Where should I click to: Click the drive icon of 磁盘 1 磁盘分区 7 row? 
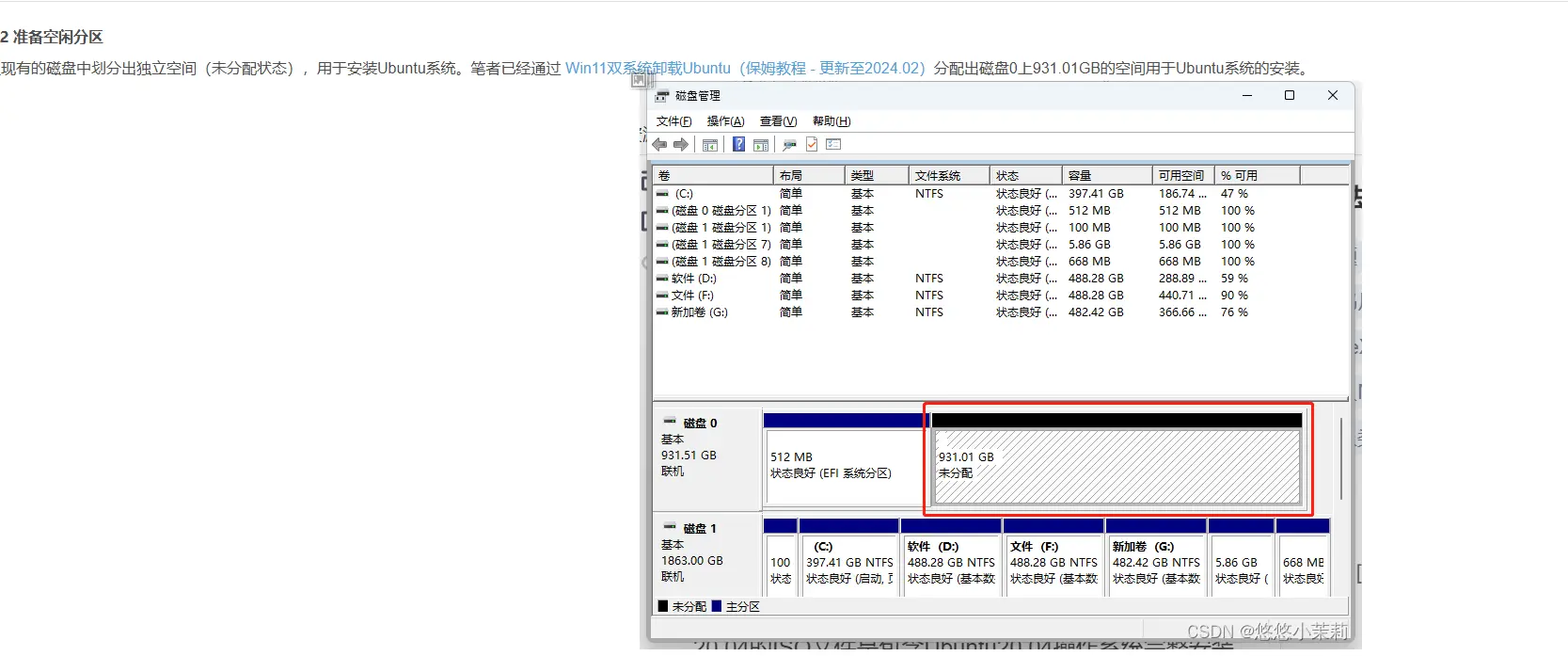coord(663,245)
